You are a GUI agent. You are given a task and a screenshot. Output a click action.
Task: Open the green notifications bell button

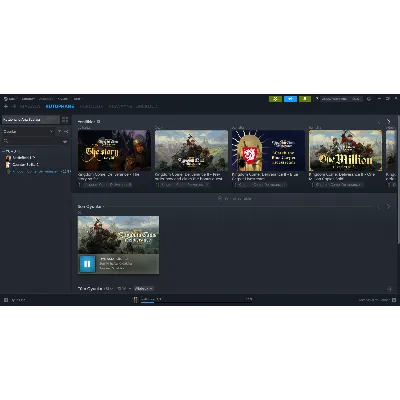pyautogui.click(x=305, y=99)
